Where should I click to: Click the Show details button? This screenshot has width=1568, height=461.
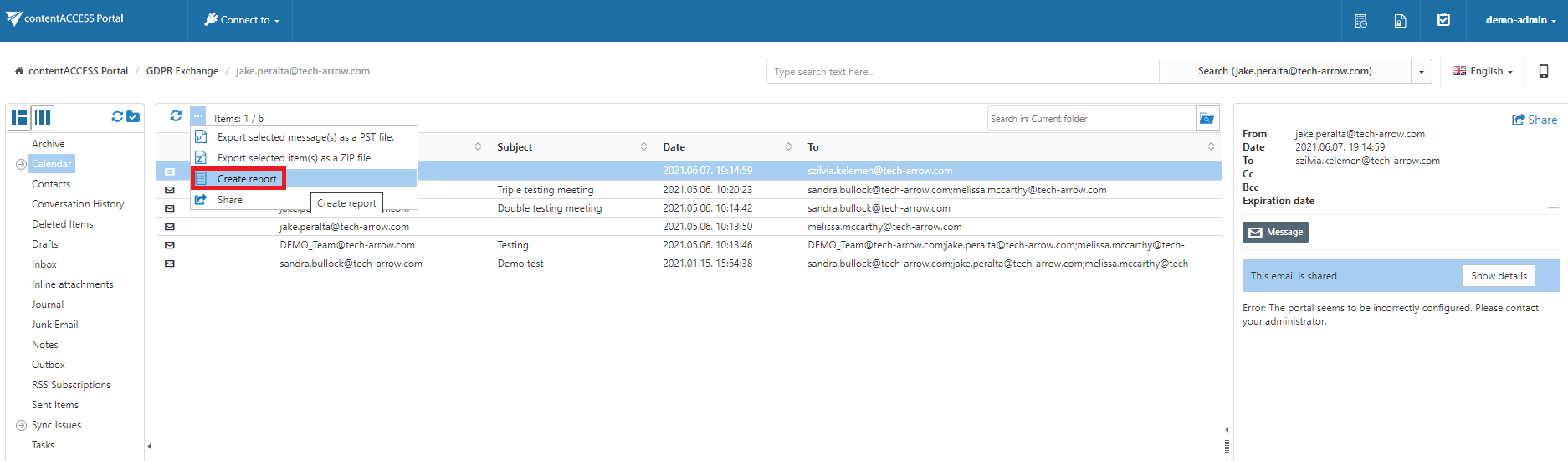pos(1499,276)
